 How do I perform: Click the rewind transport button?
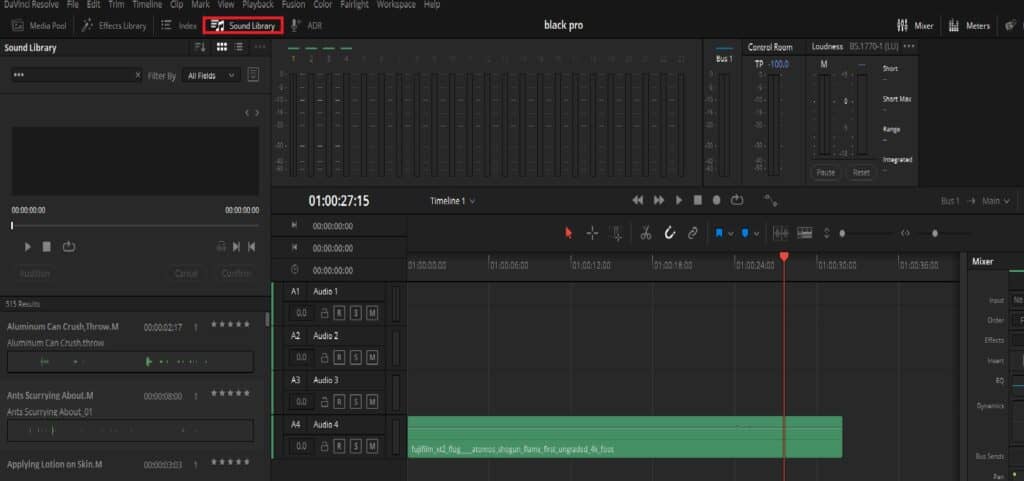tap(638, 200)
